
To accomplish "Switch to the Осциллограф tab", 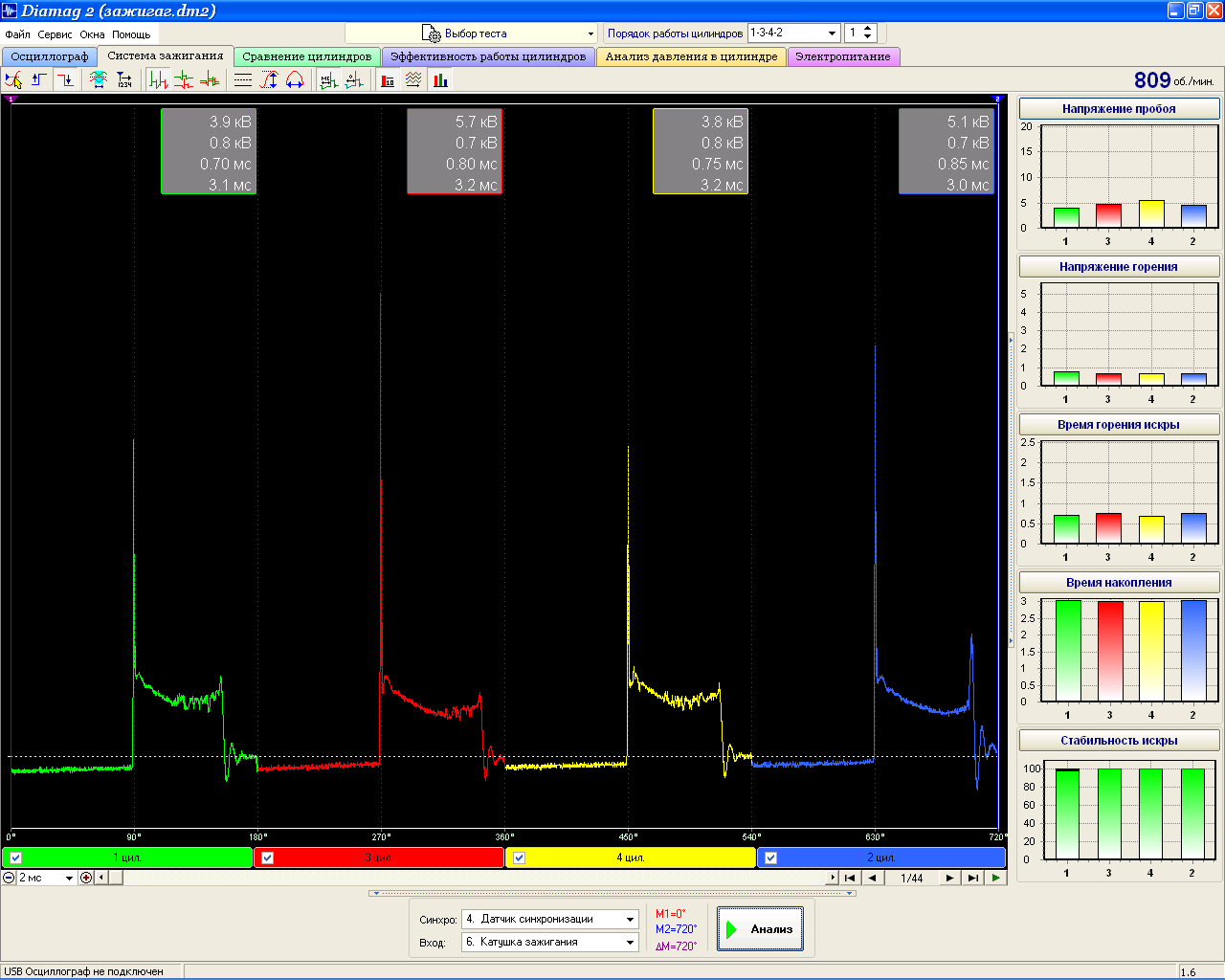I will tap(50, 56).
